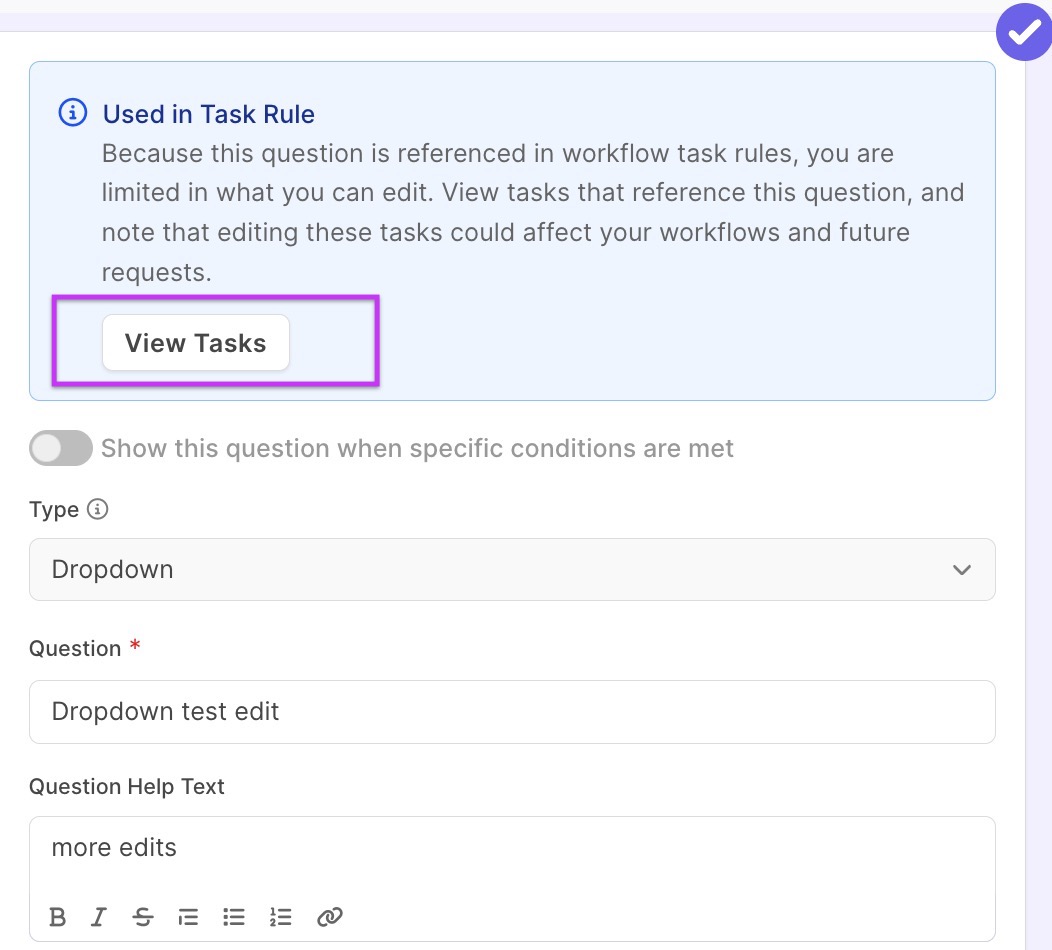The height and width of the screenshot is (950, 1052).
Task: Toggle the conditional display switch
Action: [x=61, y=448]
